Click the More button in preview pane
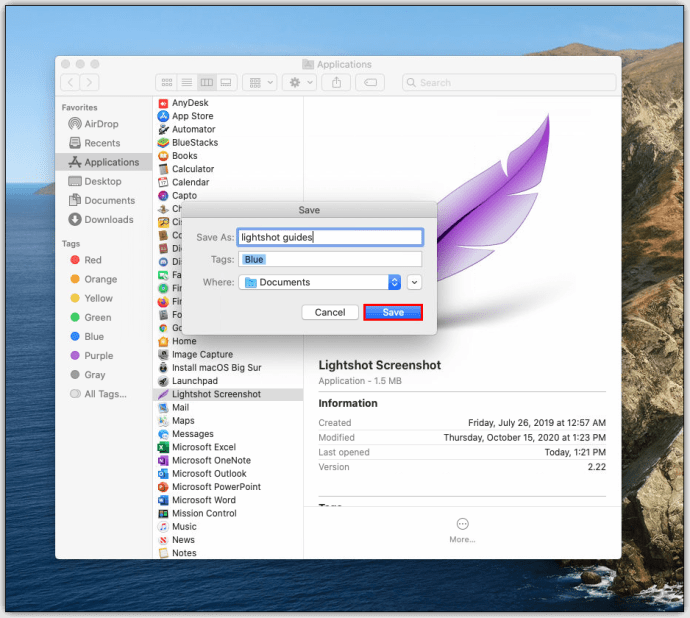The height and width of the screenshot is (618, 690). tap(462, 530)
